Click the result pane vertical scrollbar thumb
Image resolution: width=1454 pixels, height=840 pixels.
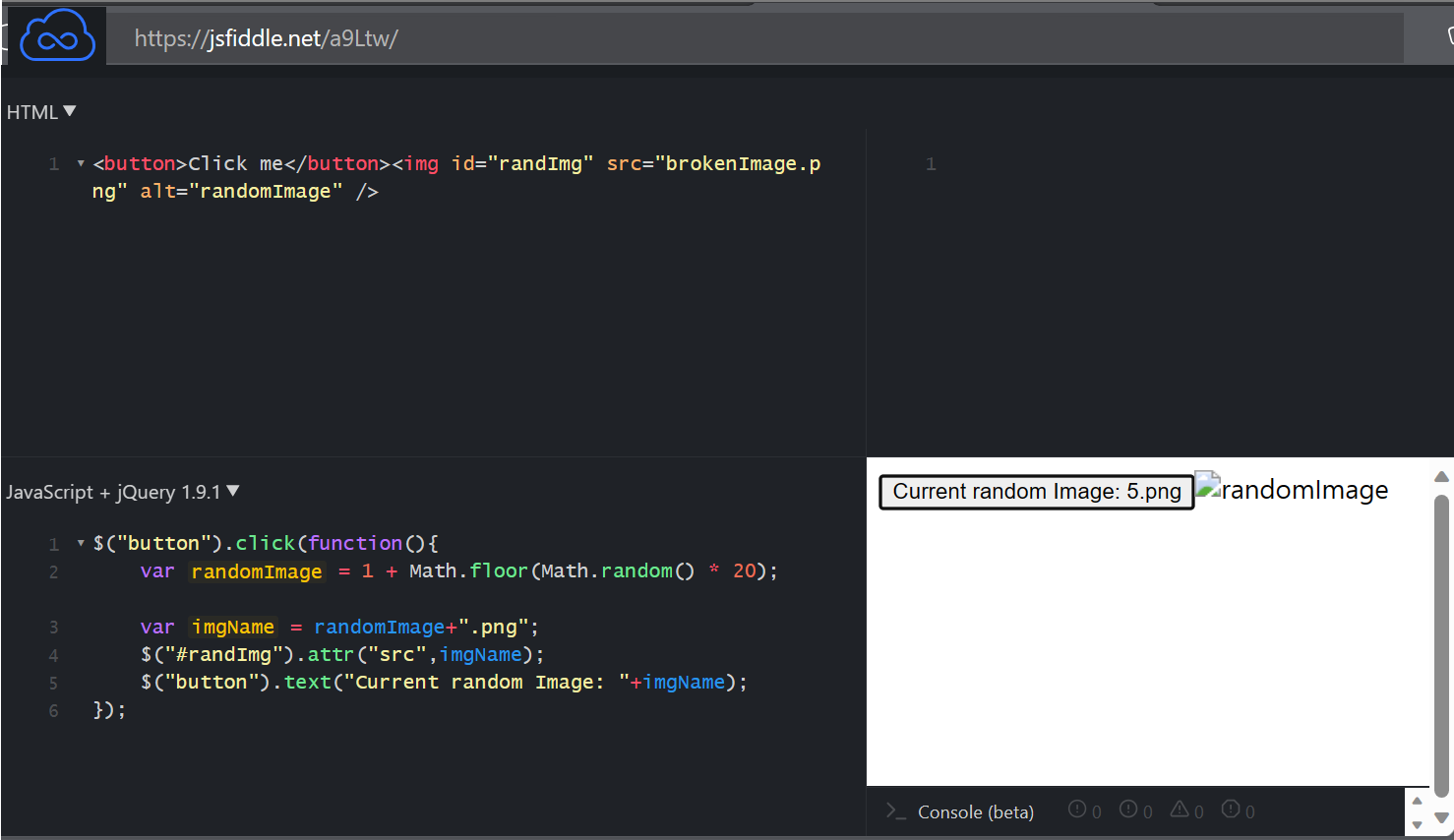click(1441, 644)
